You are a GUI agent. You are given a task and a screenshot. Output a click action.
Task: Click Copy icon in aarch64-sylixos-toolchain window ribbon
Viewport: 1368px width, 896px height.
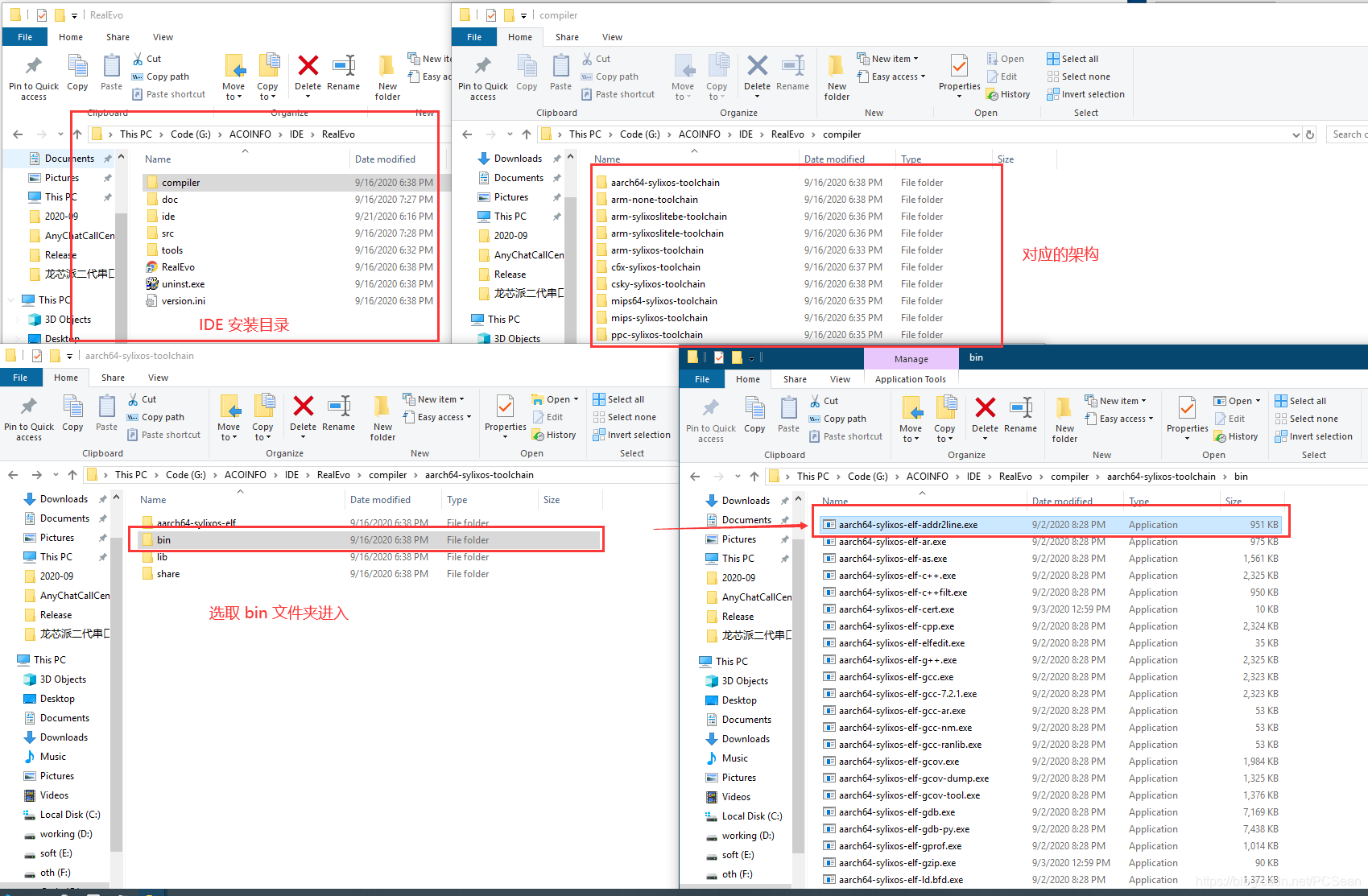click(x=73, y=414)
